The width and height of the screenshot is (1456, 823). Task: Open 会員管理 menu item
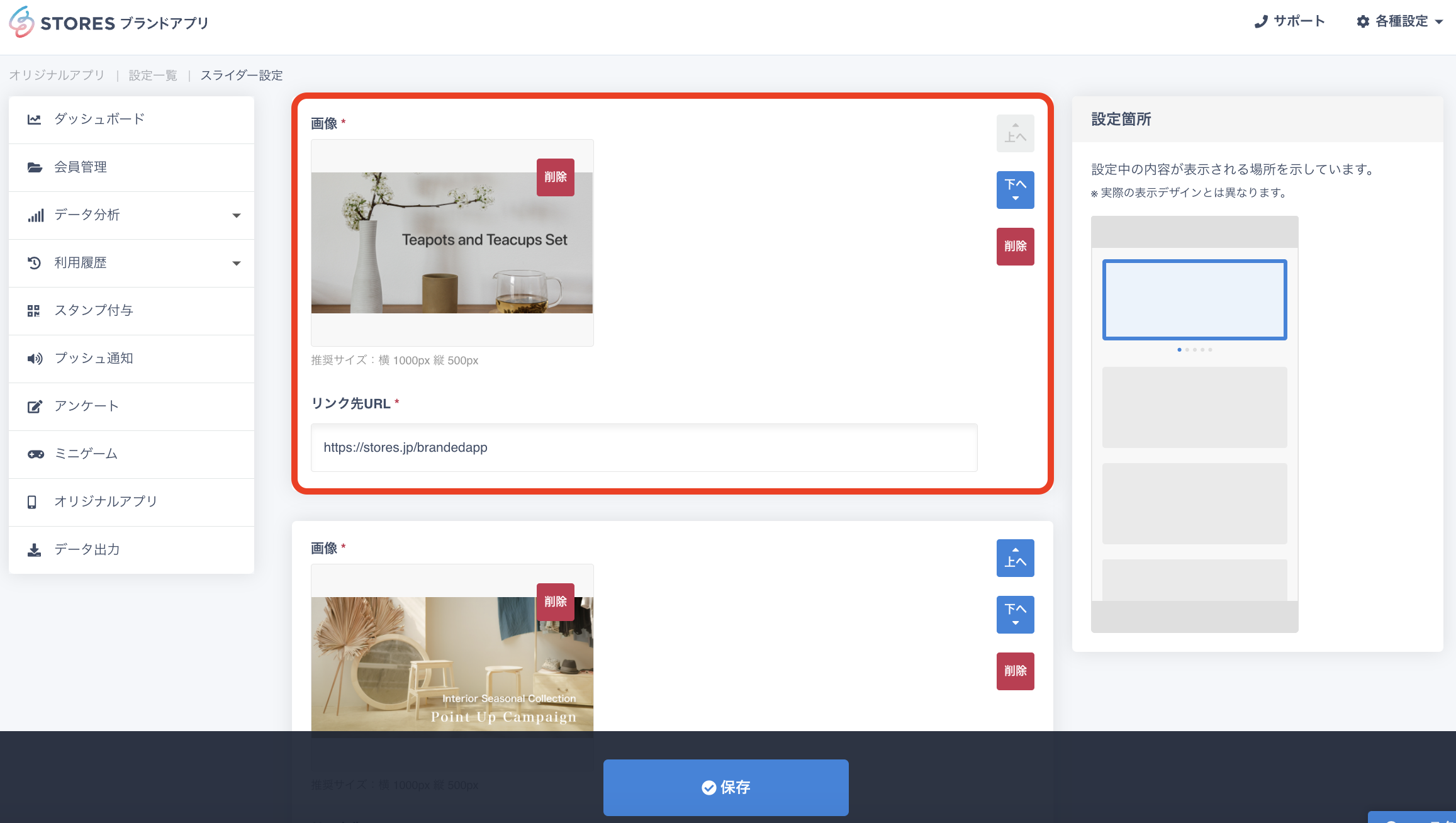(132, 167)
